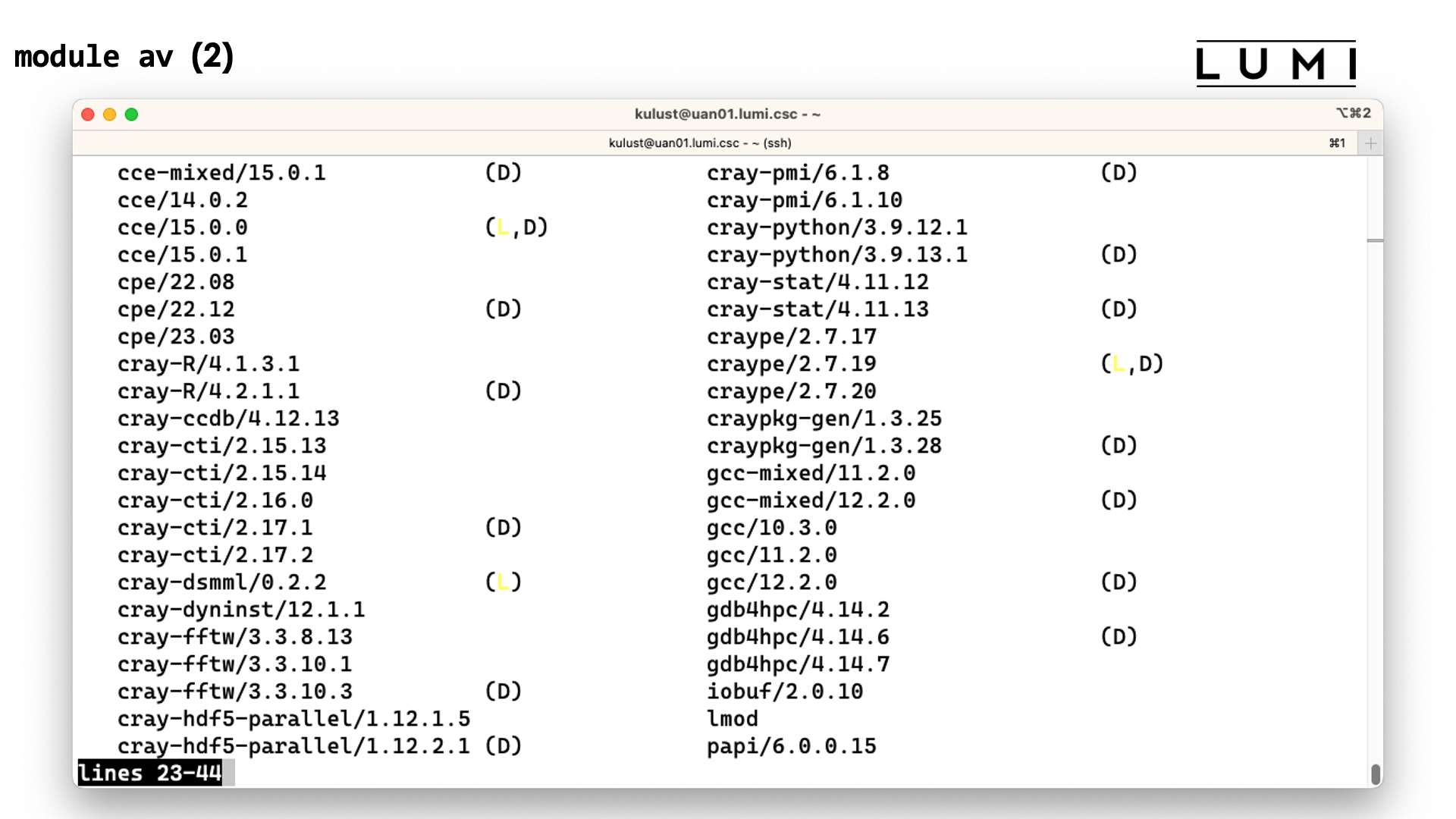Select text cray-R/4.2.1.1
This screenshot has width=1456, height=819.
click(x=209, y=391)
